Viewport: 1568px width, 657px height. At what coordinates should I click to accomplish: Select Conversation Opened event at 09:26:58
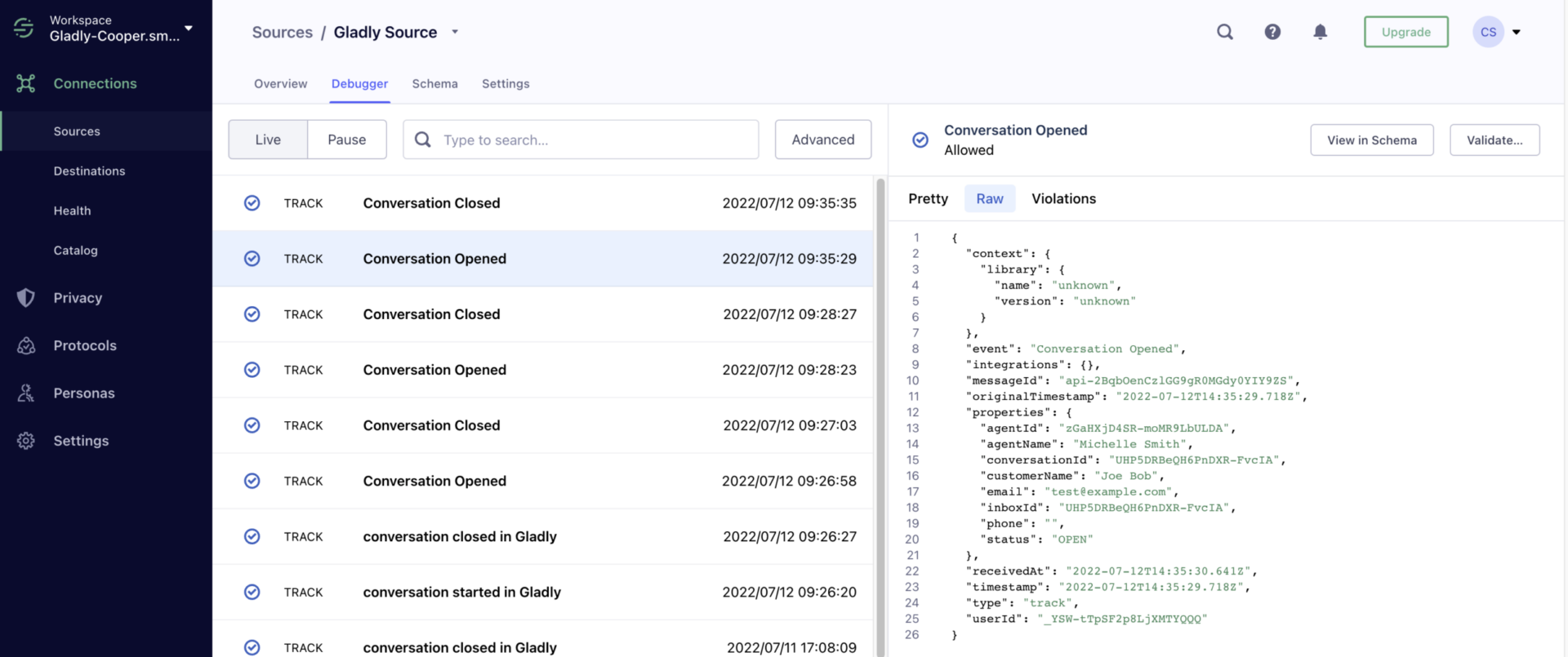tap(543, 481)
